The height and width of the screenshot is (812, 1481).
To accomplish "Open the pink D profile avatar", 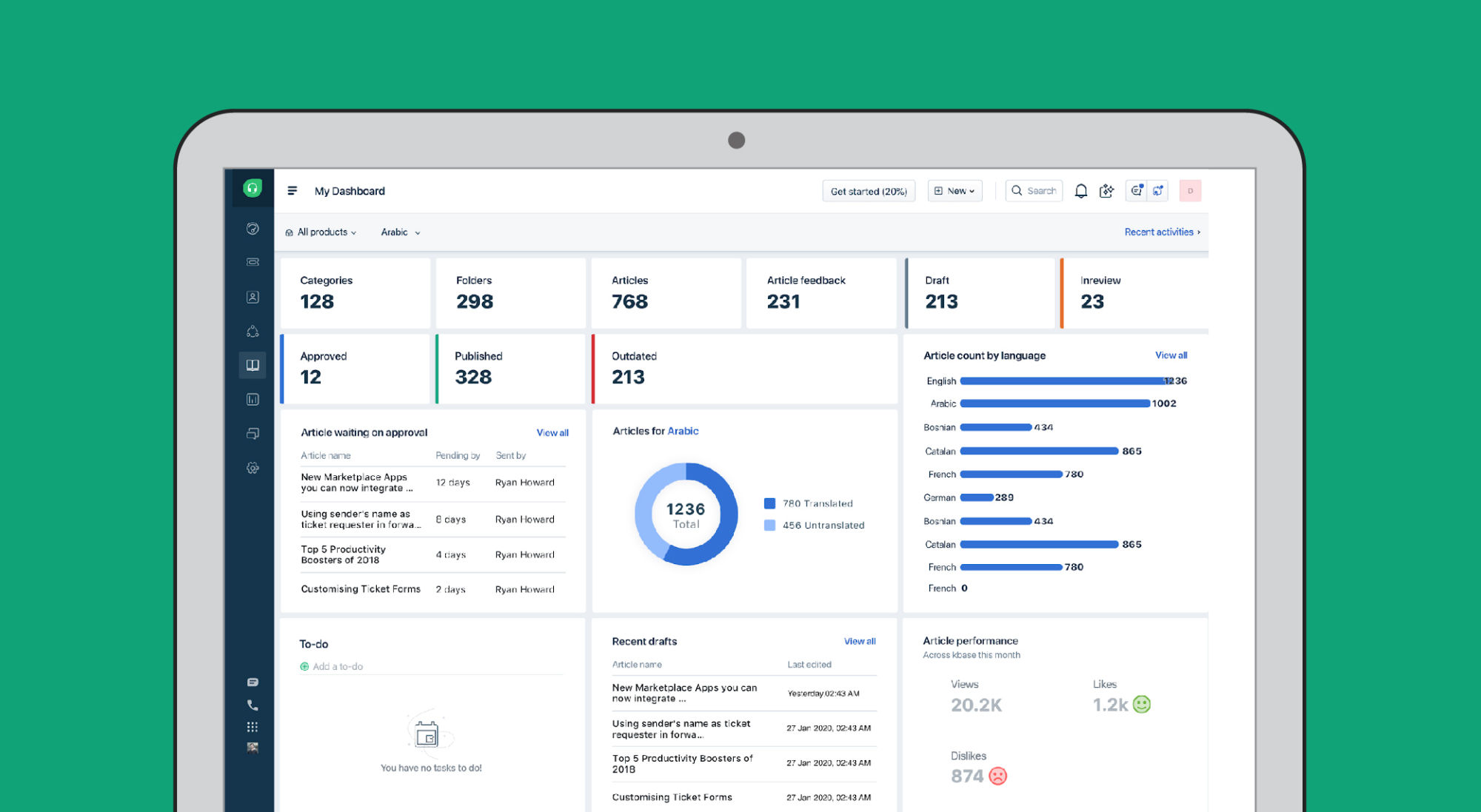I will pos(1190,191).
